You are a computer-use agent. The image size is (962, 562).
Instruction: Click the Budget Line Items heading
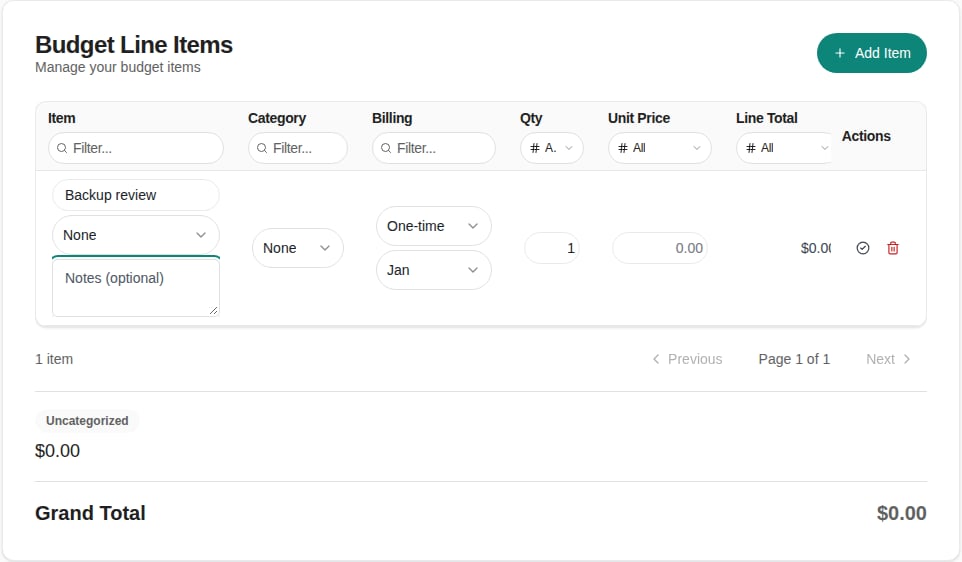pyautogui.click(x=134, y=45)
